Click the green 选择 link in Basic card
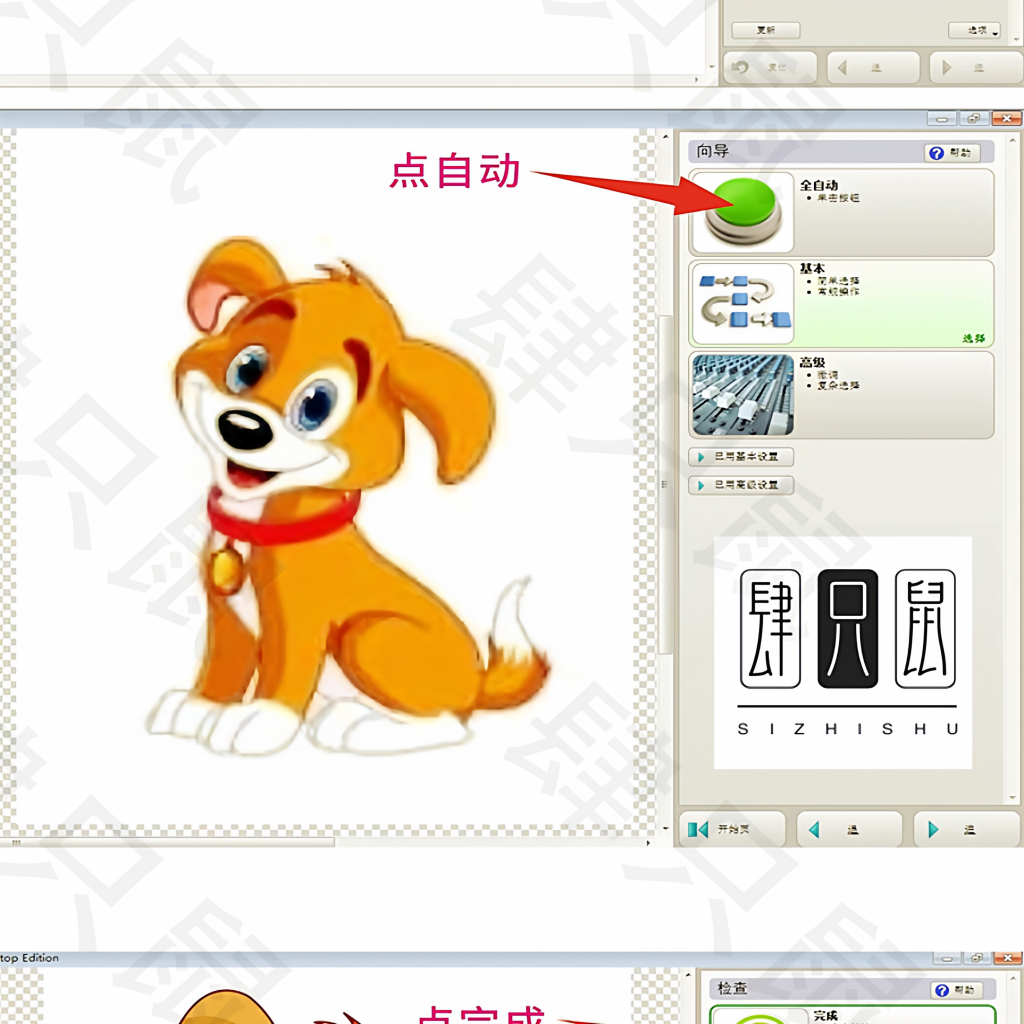This screenshot has width=1024, height=1024. pos(973,338)
